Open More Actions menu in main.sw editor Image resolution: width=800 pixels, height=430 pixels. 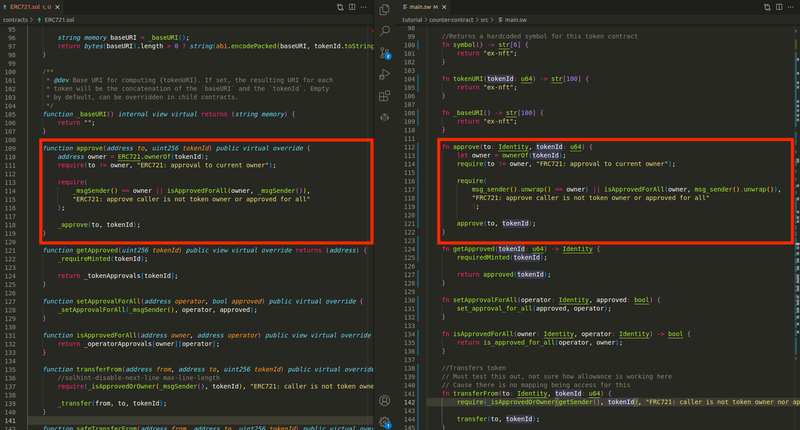tap(791, 7)
